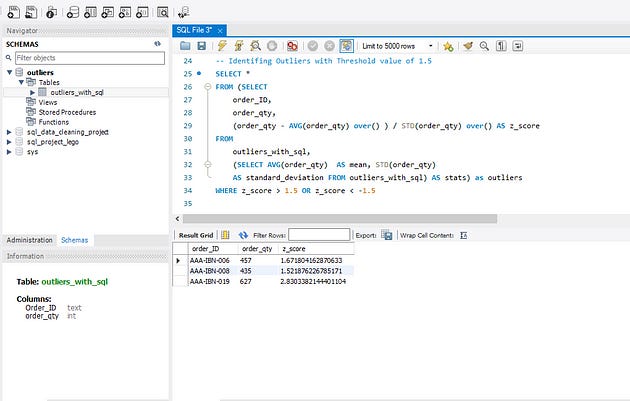
Task: Collapse the outliers schema tree
Action: click(x=9, y=73)
